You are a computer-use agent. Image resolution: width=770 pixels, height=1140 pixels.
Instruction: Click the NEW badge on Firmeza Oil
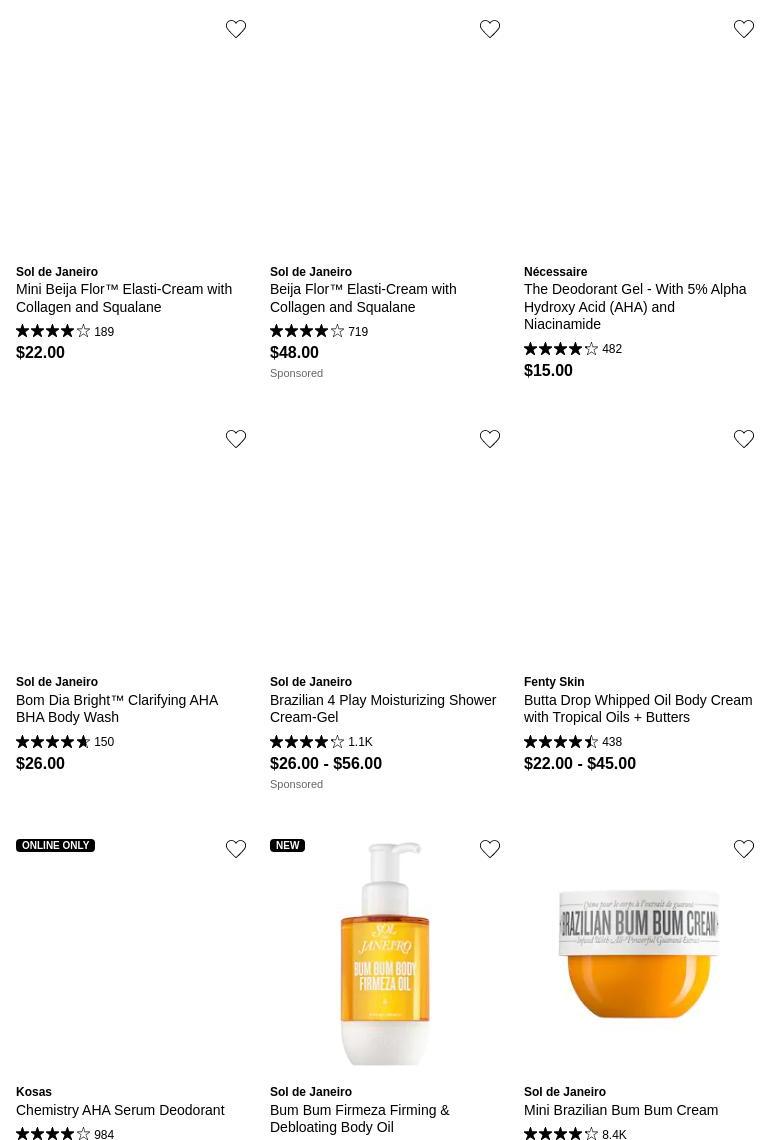tap(287, 845)
